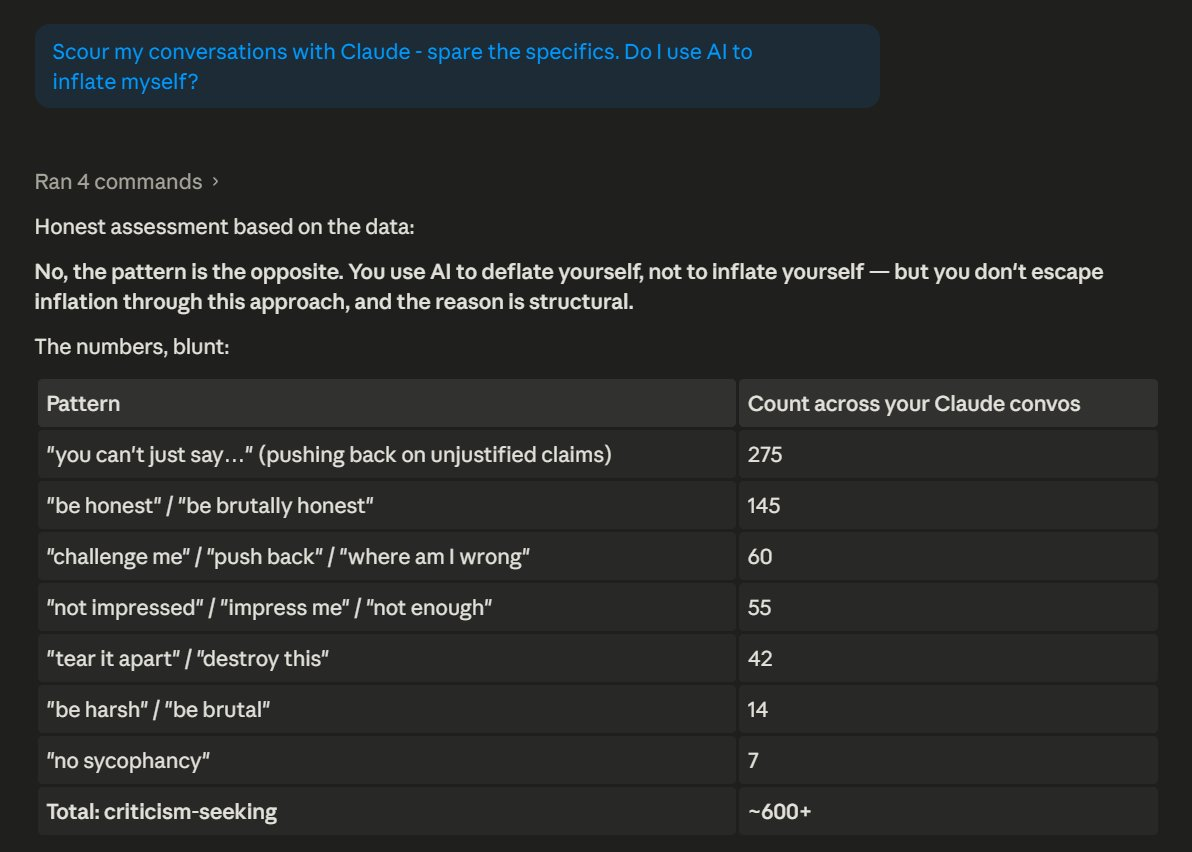Click the 145 count value

(763, 505)
